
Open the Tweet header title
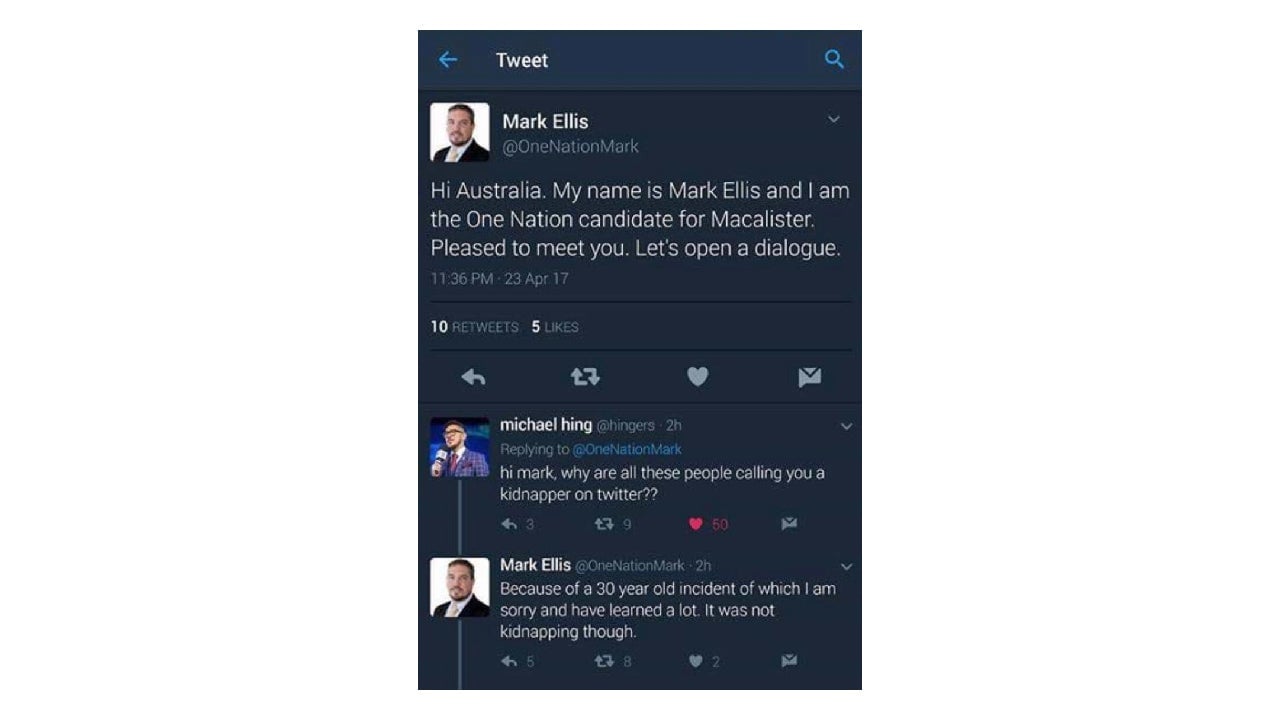coord(521,60)
